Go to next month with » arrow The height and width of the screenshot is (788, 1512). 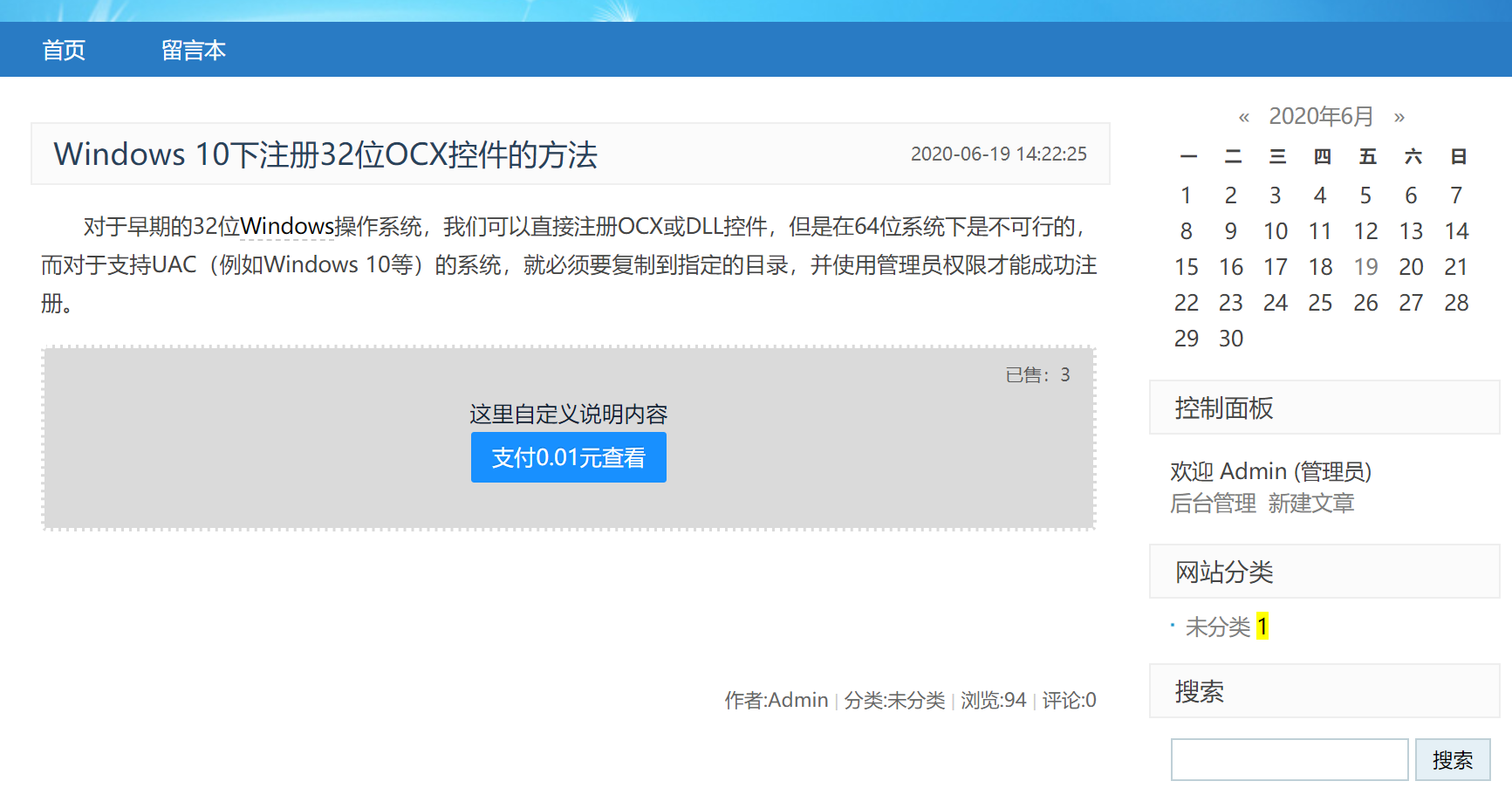pyautogui.click(x=1399, y=117)
